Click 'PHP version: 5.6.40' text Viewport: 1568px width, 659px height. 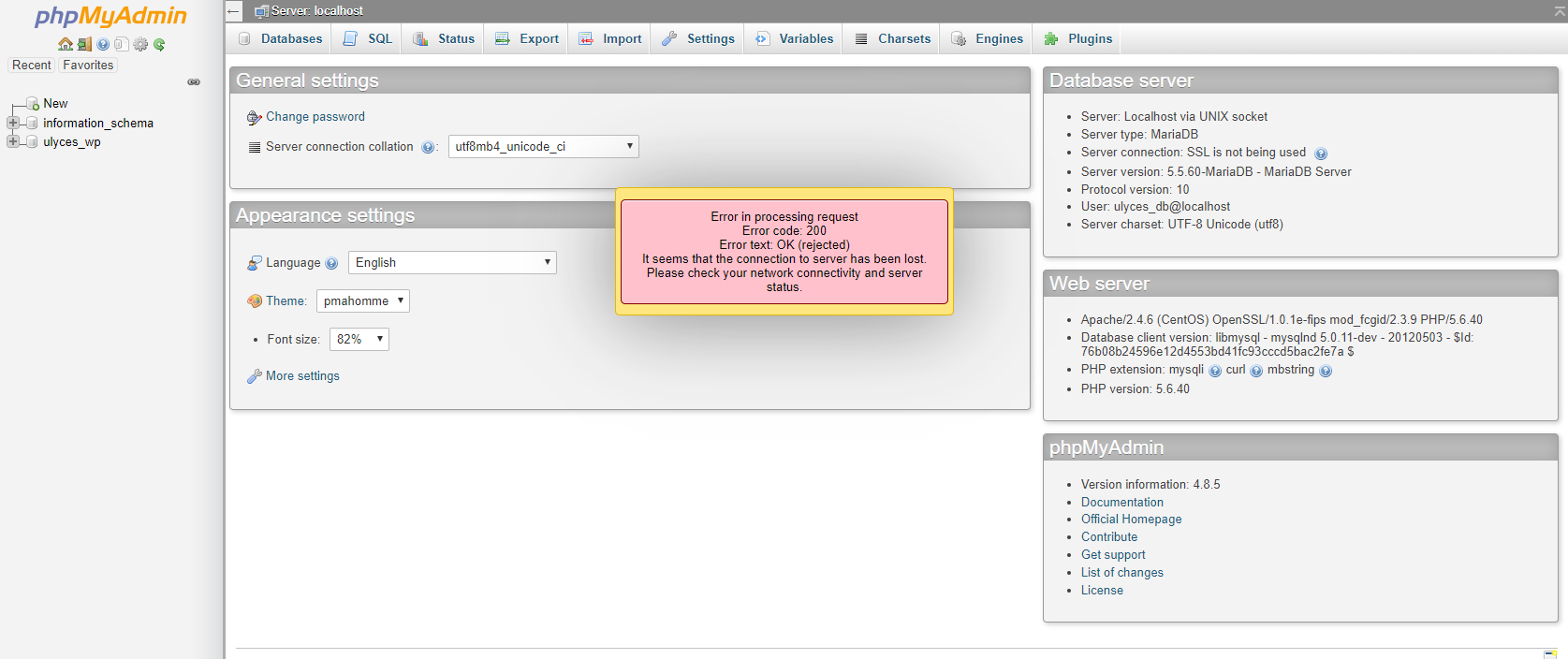click(x=1136, y=389)
